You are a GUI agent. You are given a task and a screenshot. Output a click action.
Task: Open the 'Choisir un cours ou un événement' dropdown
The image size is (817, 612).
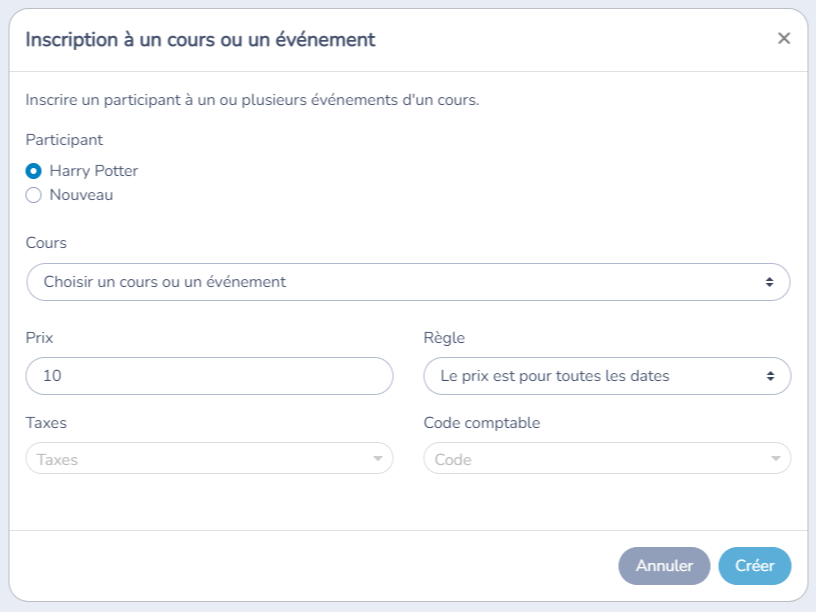[x=408, y=282]
